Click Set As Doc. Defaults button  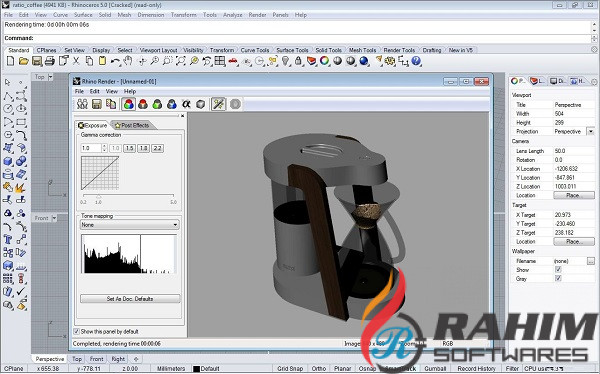[x=130, y=299]
